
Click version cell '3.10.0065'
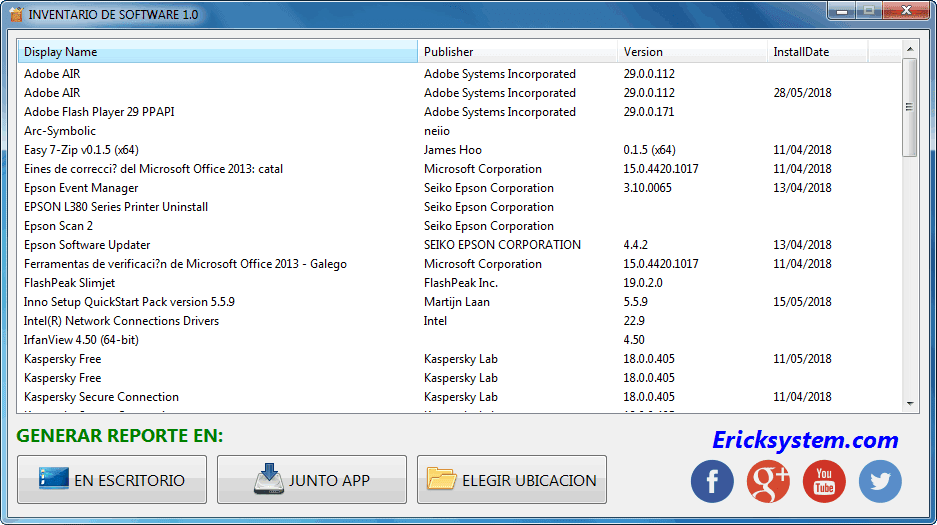coord(647,188)
